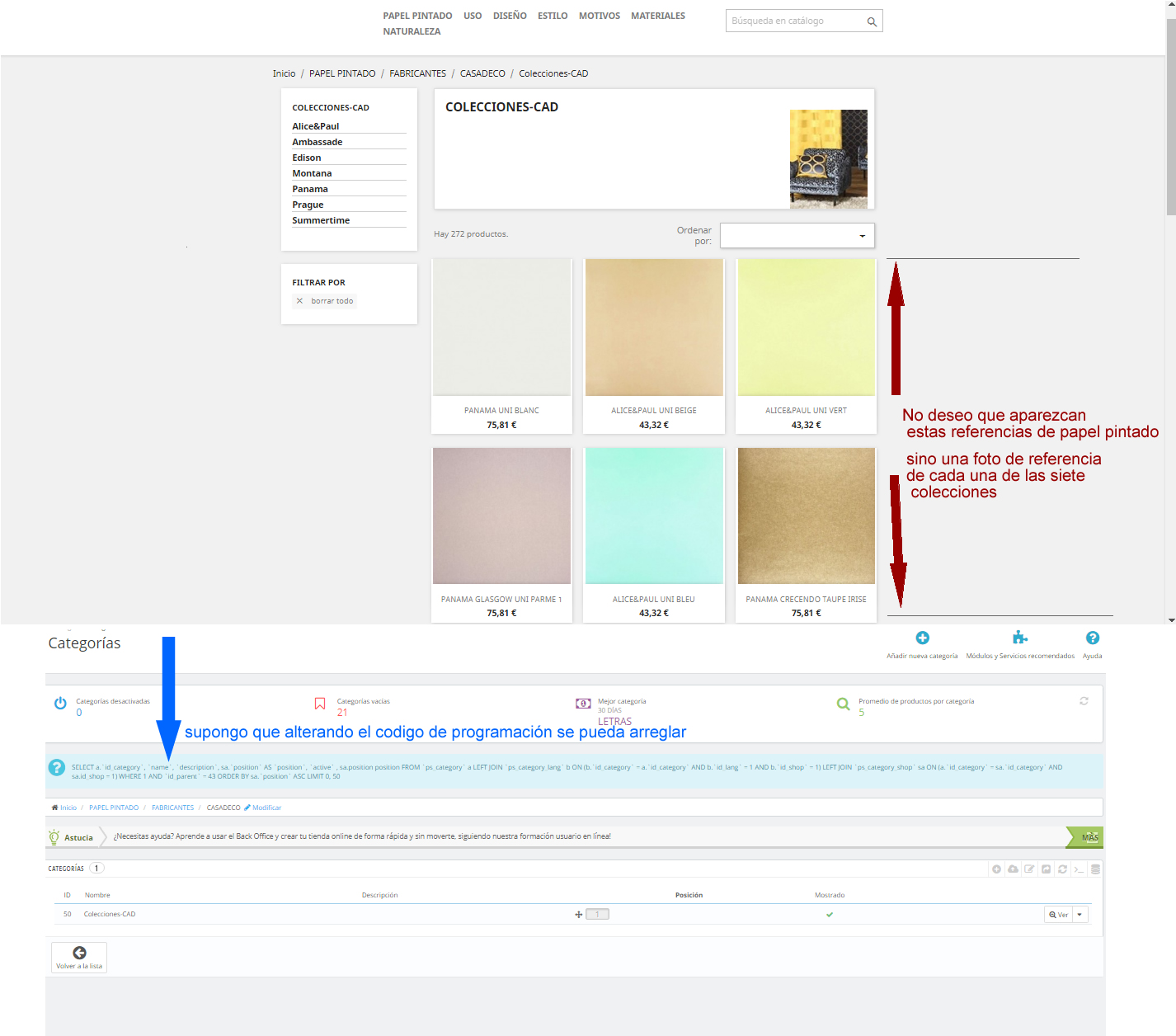This screenshot has height=1036, width=1176.
Task: Open the Ambassade collection link
Action: [x=318, y=142]
